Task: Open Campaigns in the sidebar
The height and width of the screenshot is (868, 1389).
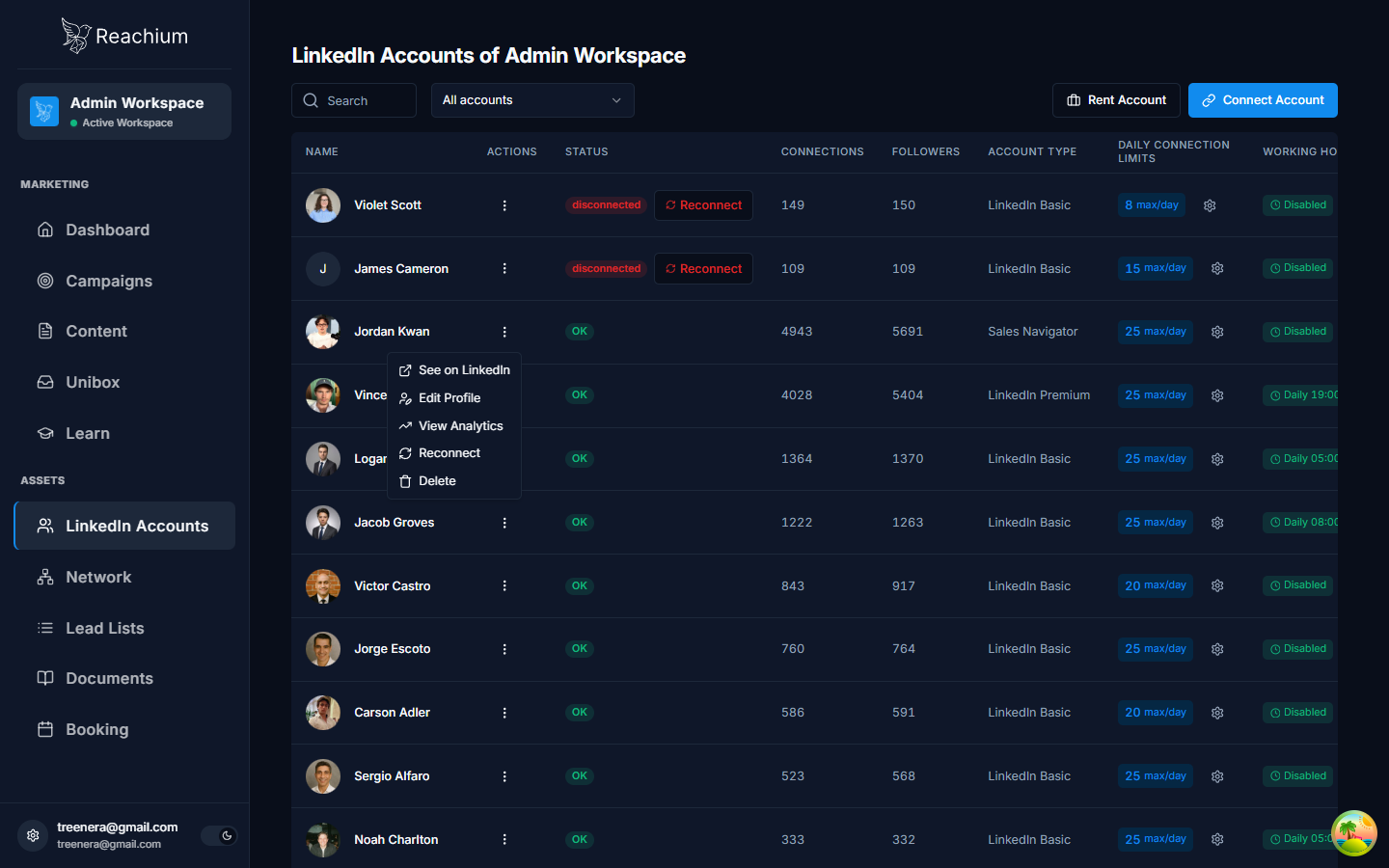Action: (124, 281)
